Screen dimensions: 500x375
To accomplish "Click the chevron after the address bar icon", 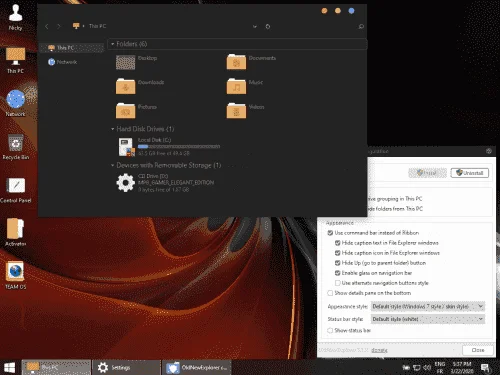I will [x=83, y=26].
